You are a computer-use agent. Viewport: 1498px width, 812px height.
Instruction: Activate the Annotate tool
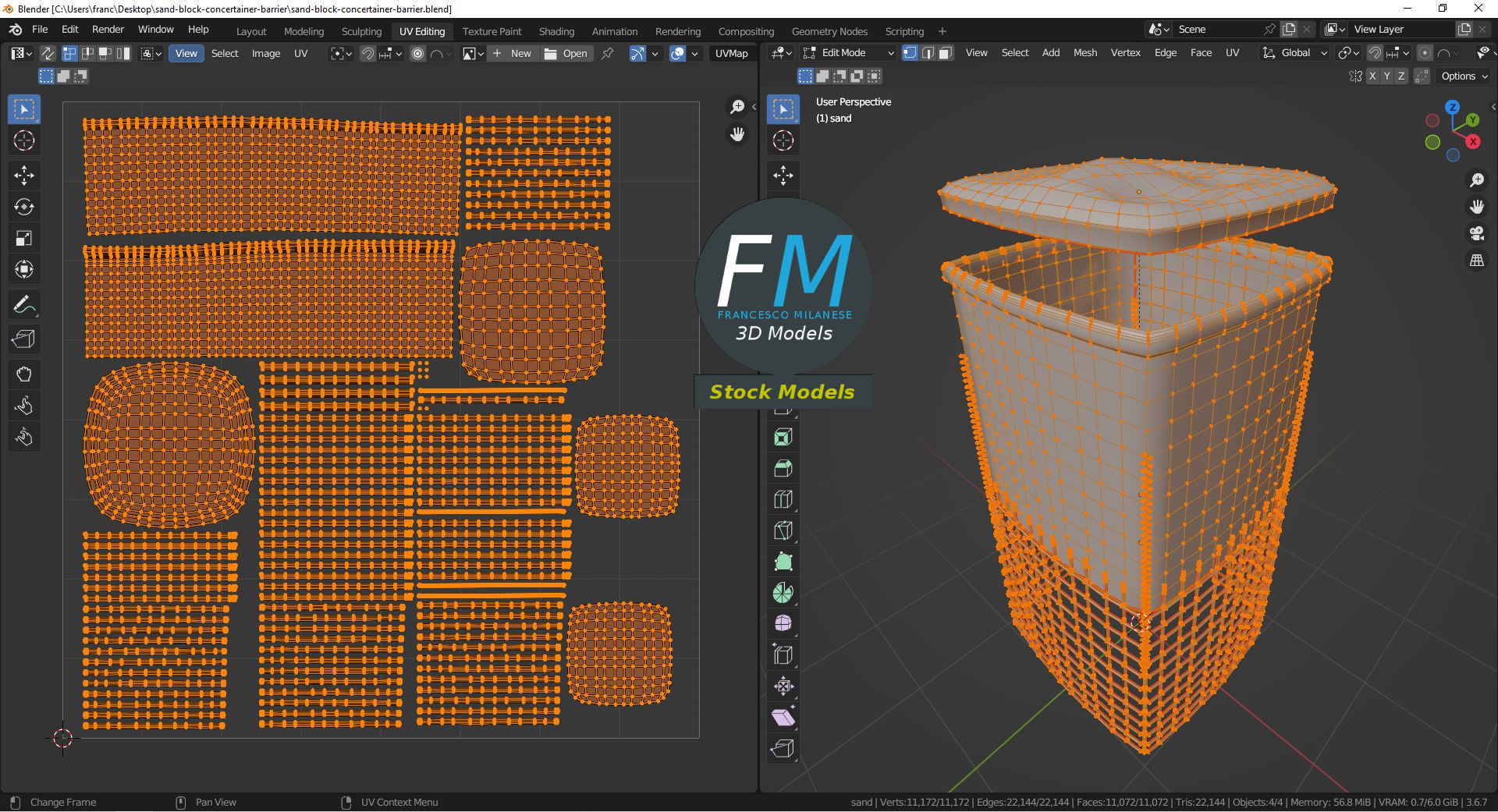click(x=24, y=305)
